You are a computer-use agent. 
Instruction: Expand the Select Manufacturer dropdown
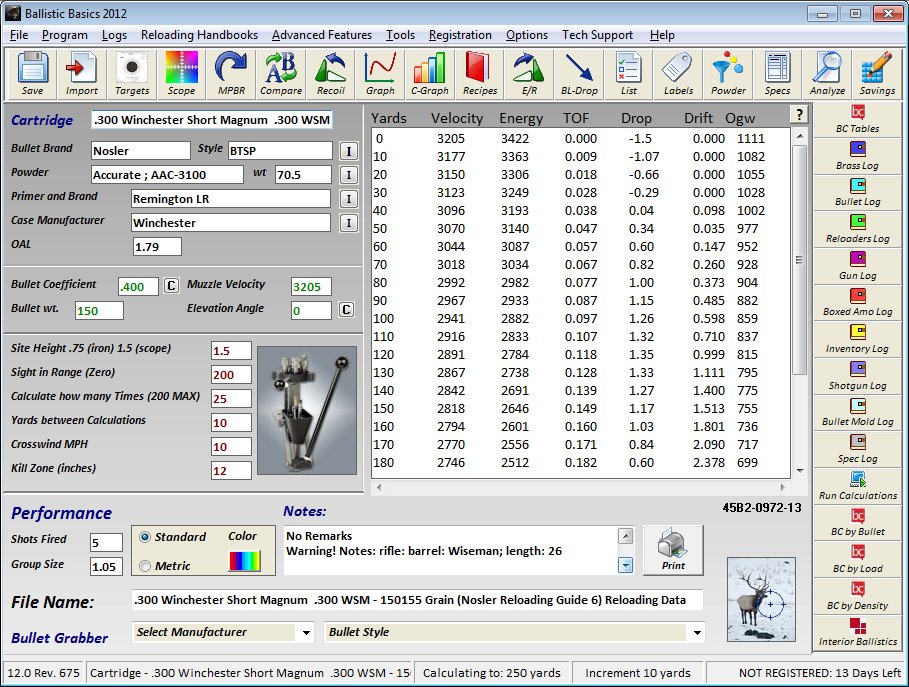point(306,633)
